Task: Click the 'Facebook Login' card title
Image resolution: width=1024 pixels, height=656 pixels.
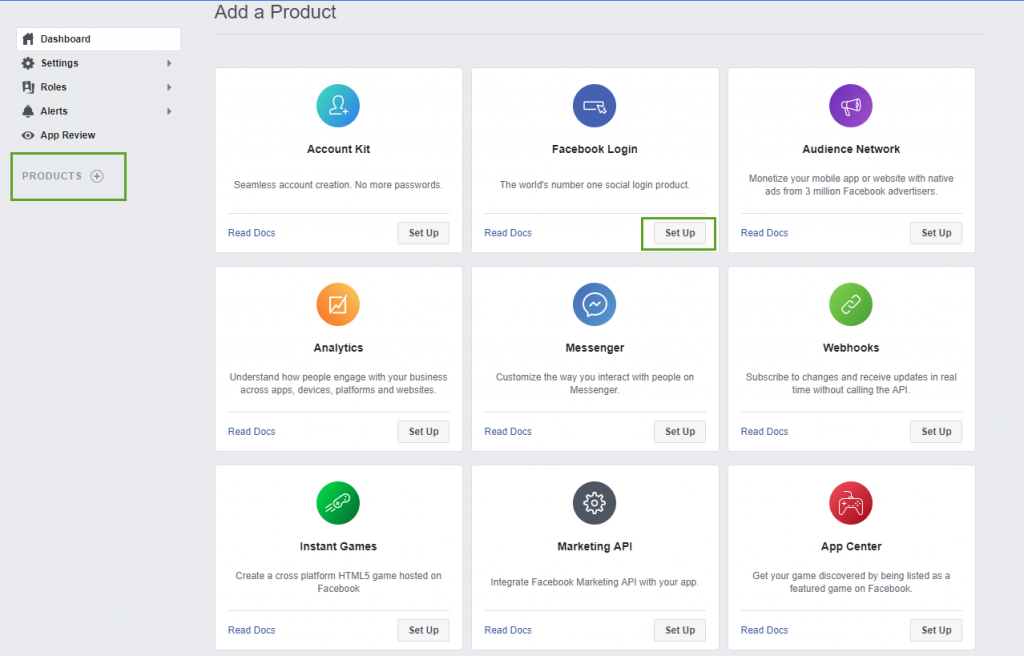Action: (x=594, y=149)
